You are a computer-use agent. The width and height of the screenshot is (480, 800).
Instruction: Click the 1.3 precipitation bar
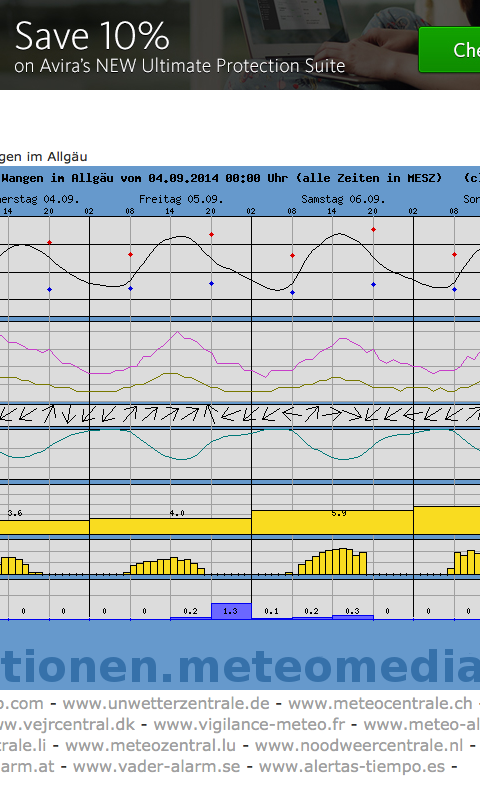coord(232,611)
